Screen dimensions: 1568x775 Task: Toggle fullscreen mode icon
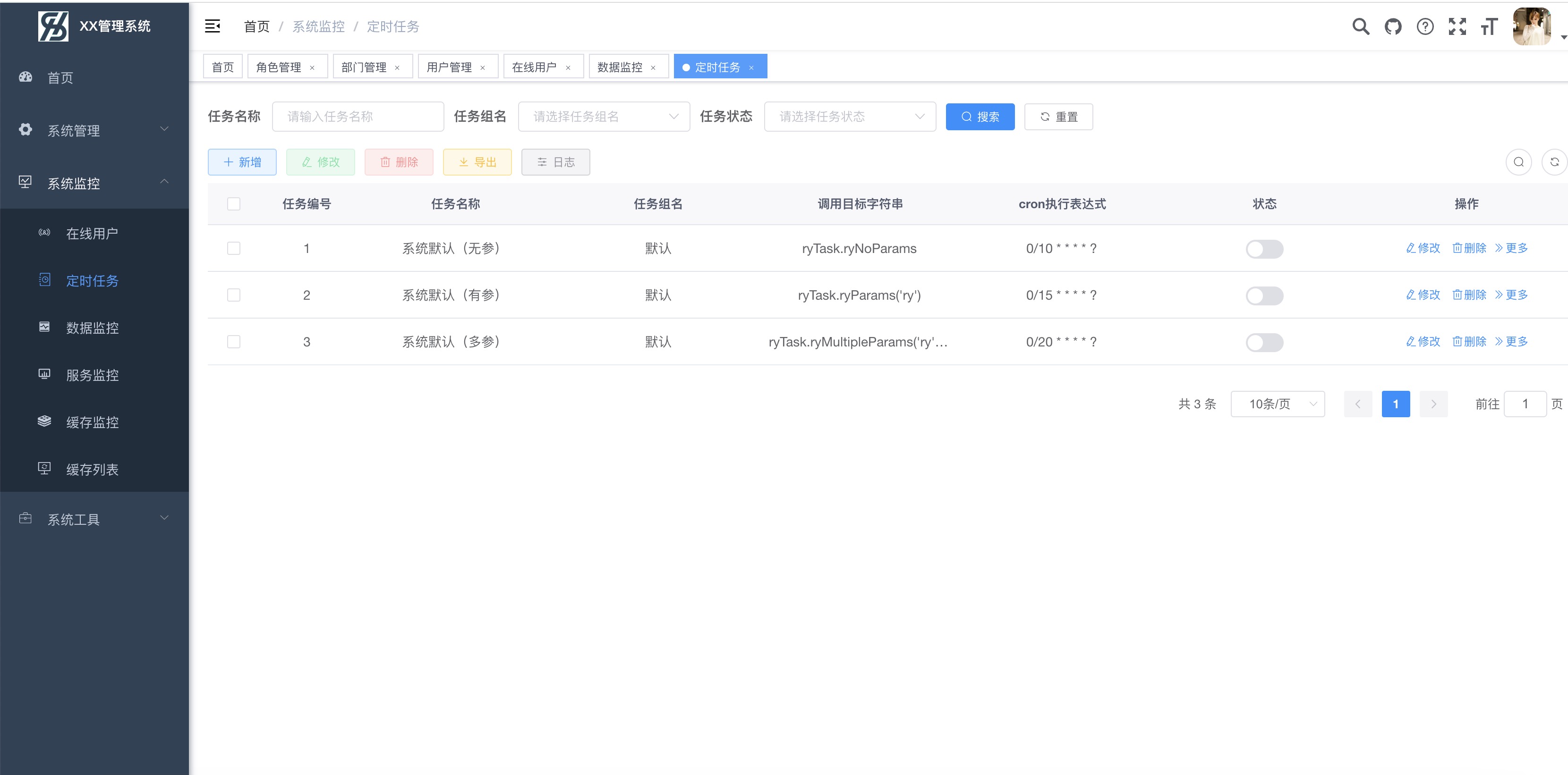tap(1457, 26)
